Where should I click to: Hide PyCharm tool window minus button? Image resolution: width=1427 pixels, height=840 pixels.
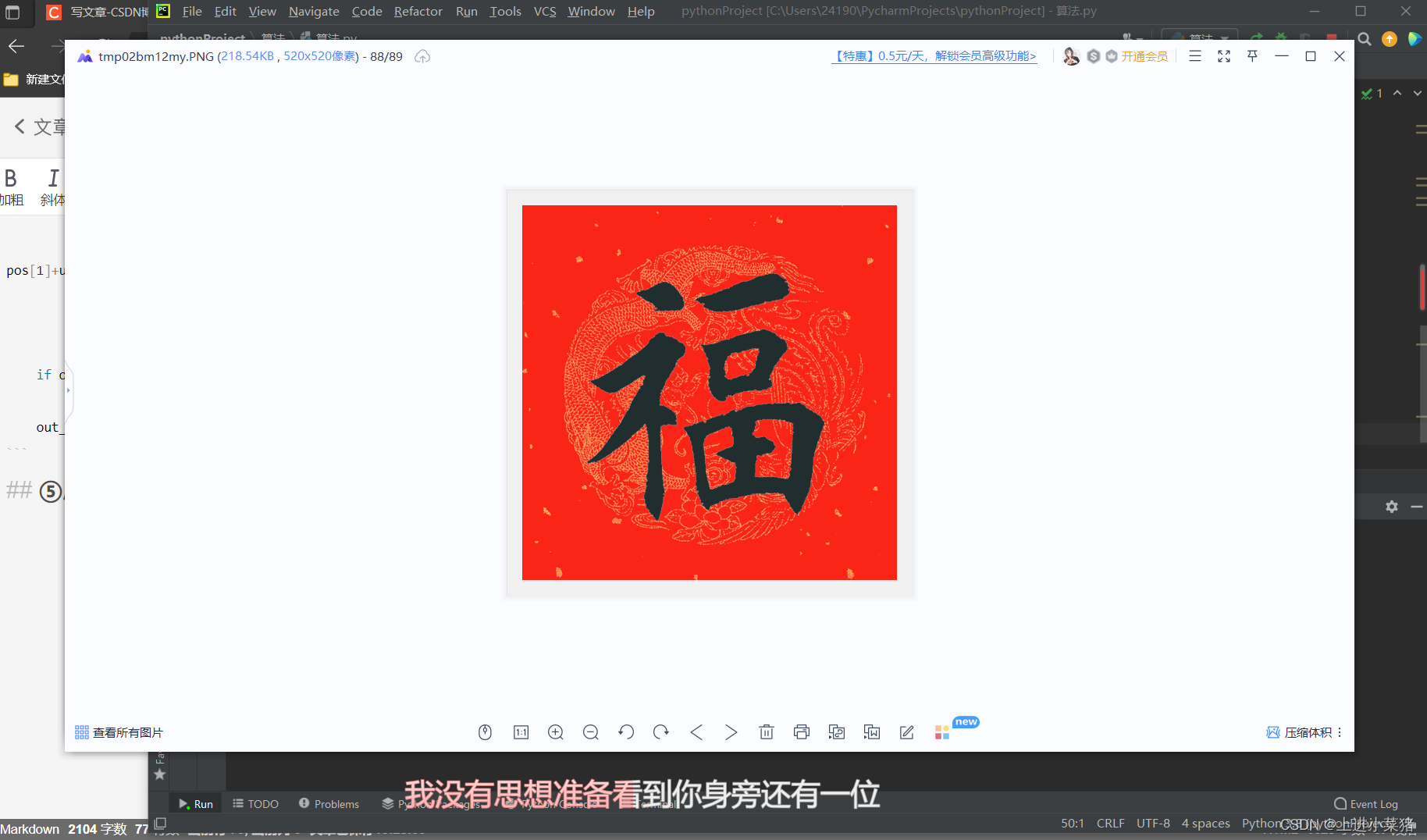1417,507
